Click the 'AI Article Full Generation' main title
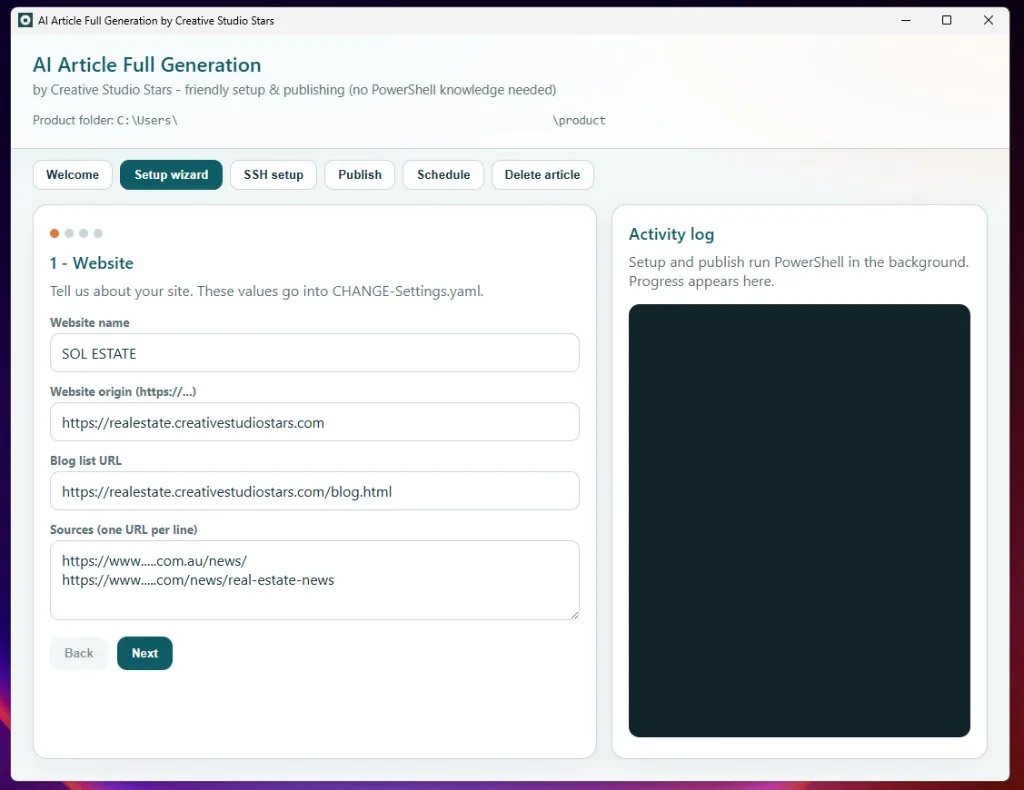The image size is (1024, 790). [147, 65]
